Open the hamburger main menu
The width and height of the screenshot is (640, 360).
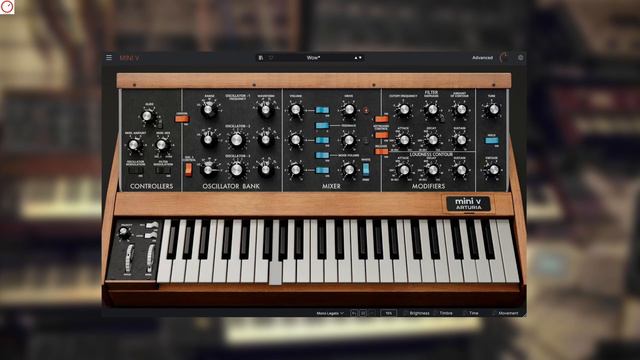[x=109, y=58]
